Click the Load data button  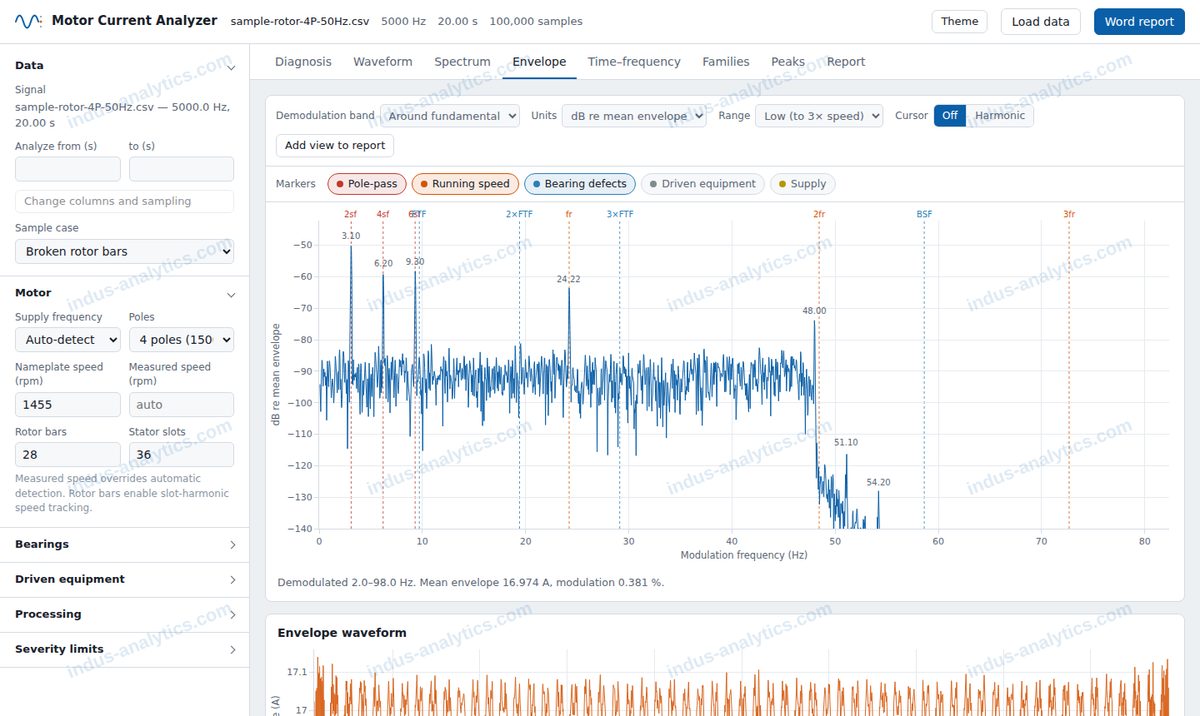(1041, 22)
